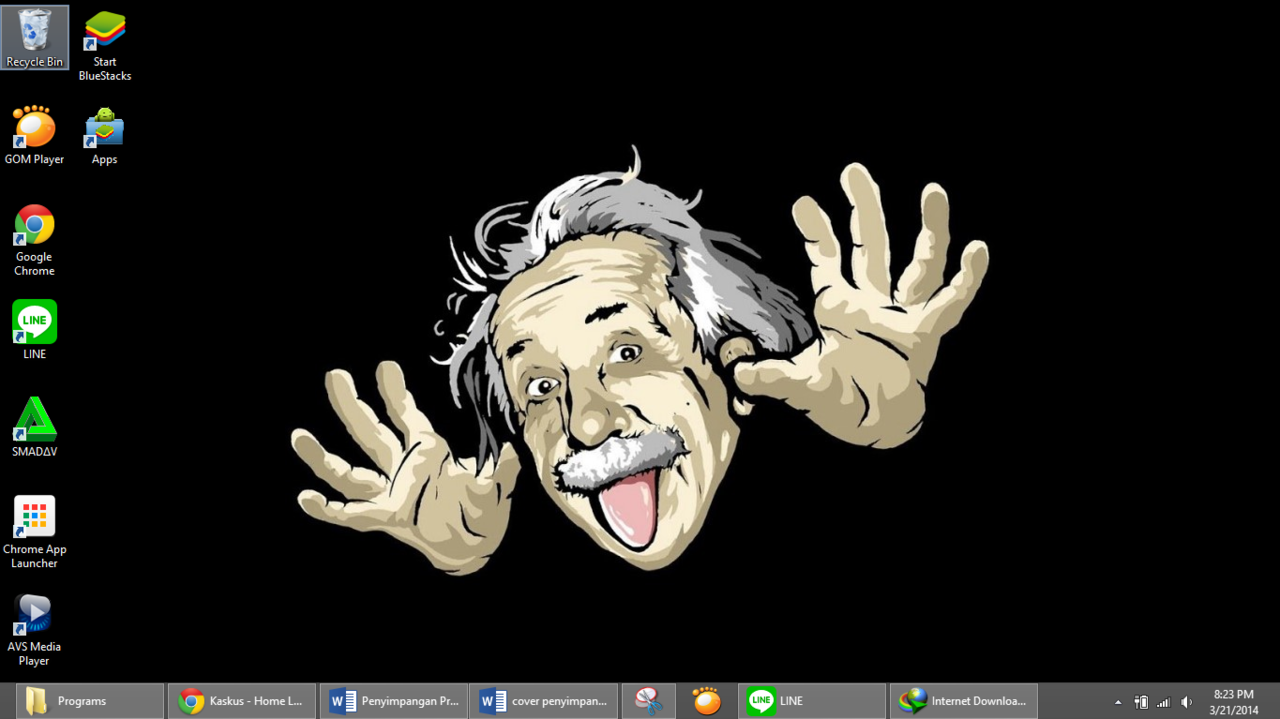The width and height of the screenshot is (1280, 719).
Task: Open the Programs folder taskbar button
Action: coord(90,701)
